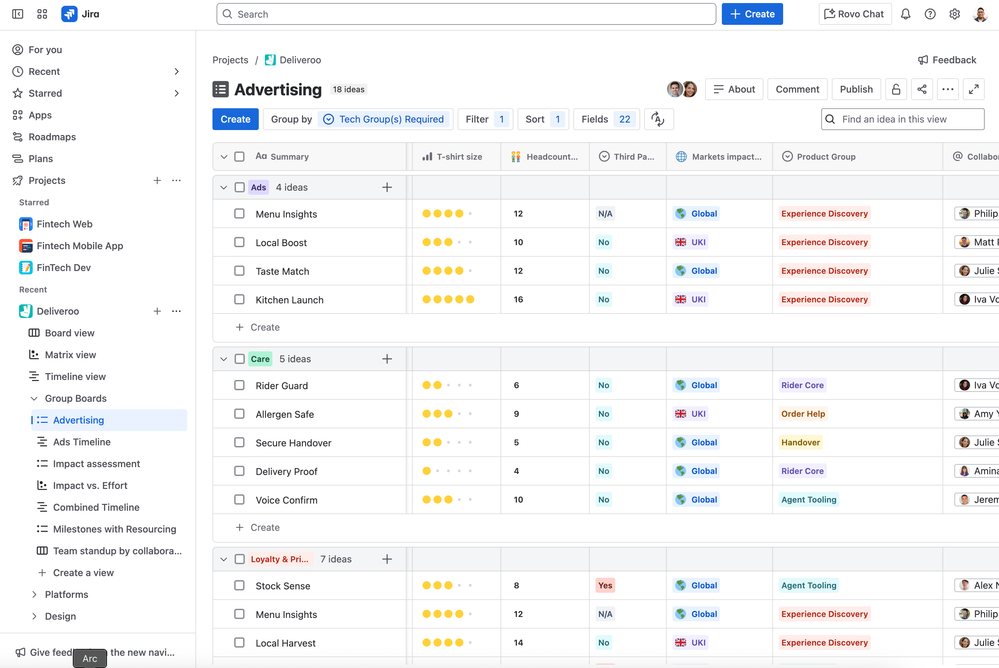Toggle the auto-save sync icon

[x=658, y=119]
